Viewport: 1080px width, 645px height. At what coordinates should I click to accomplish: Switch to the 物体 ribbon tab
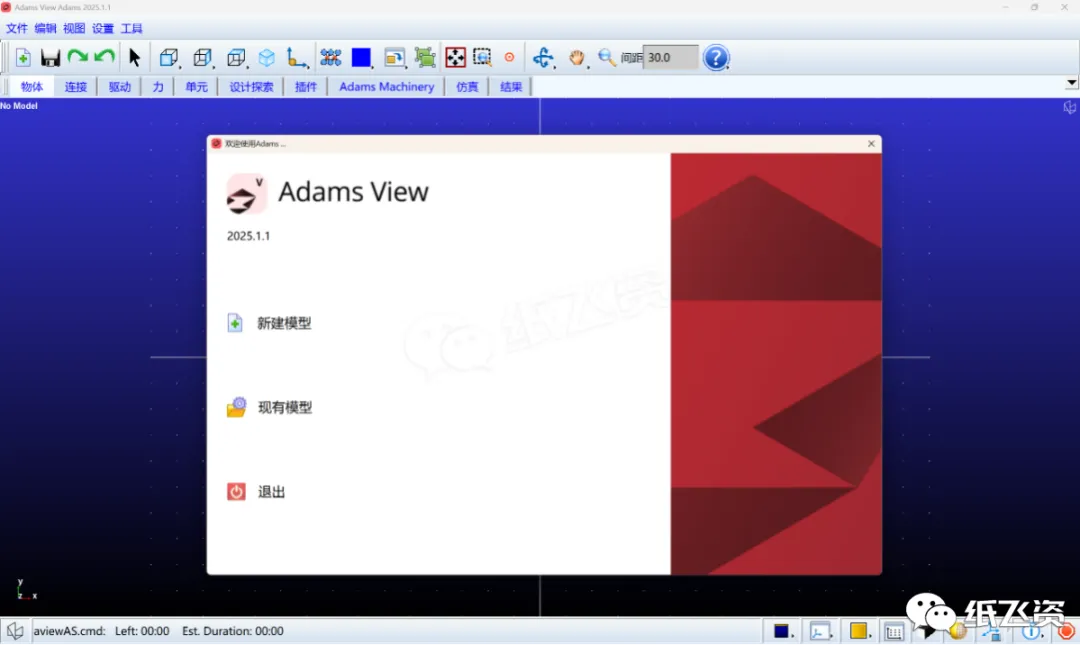32,87
